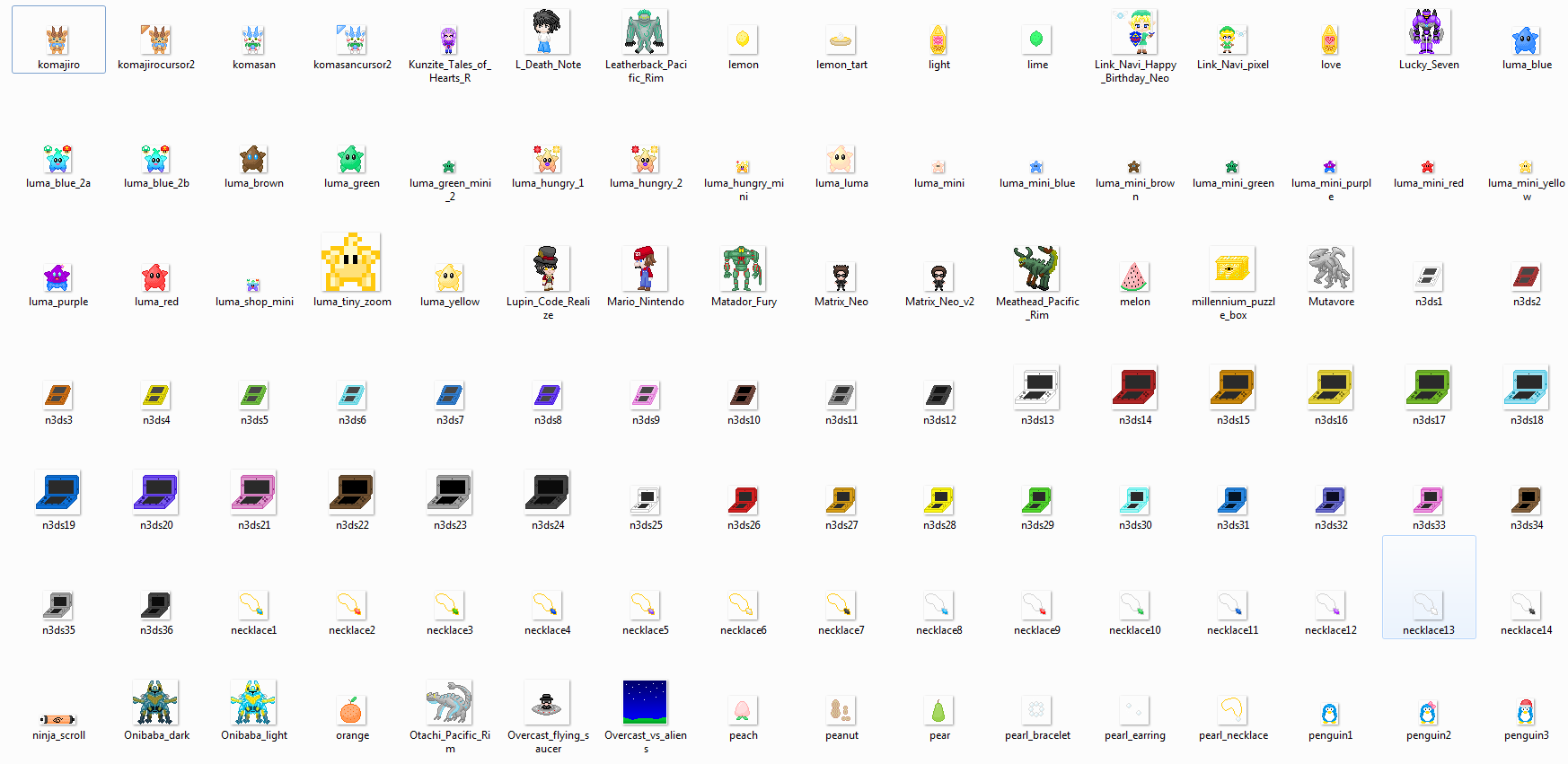Click the Matrix_Neo_v2 icon

pos(938,277)
